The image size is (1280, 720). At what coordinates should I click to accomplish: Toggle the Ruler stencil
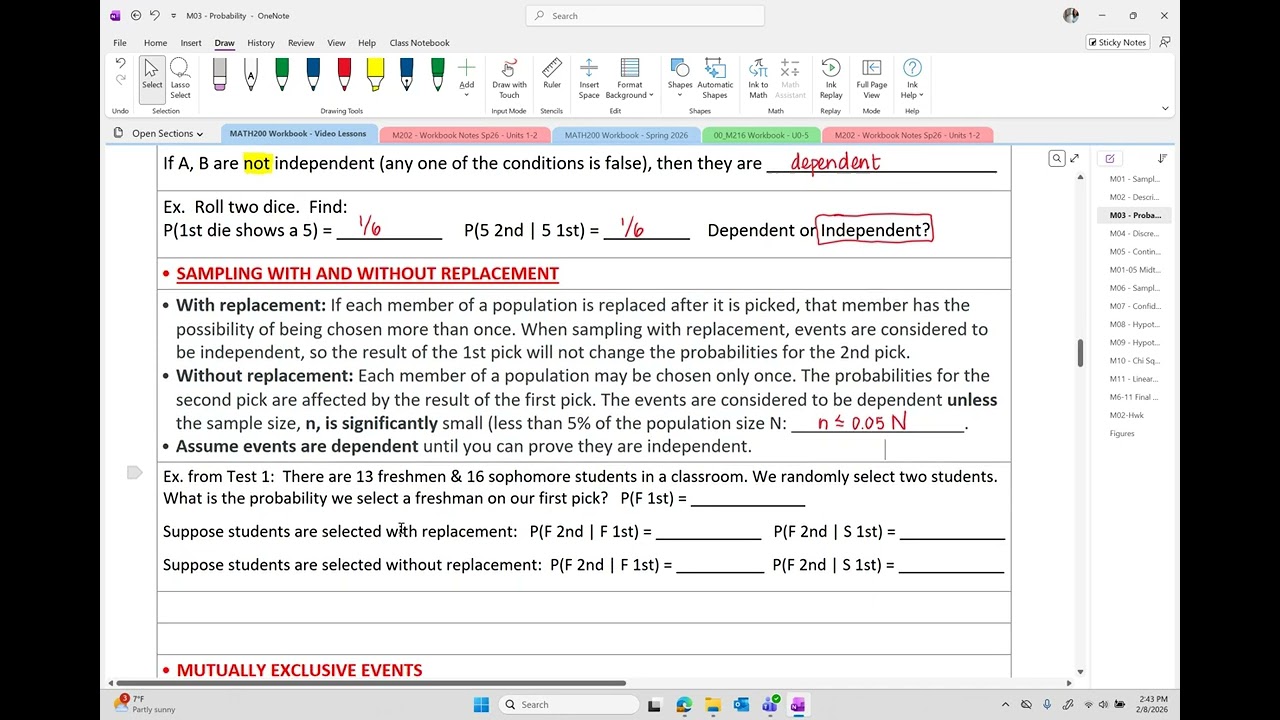click(552, 74)
